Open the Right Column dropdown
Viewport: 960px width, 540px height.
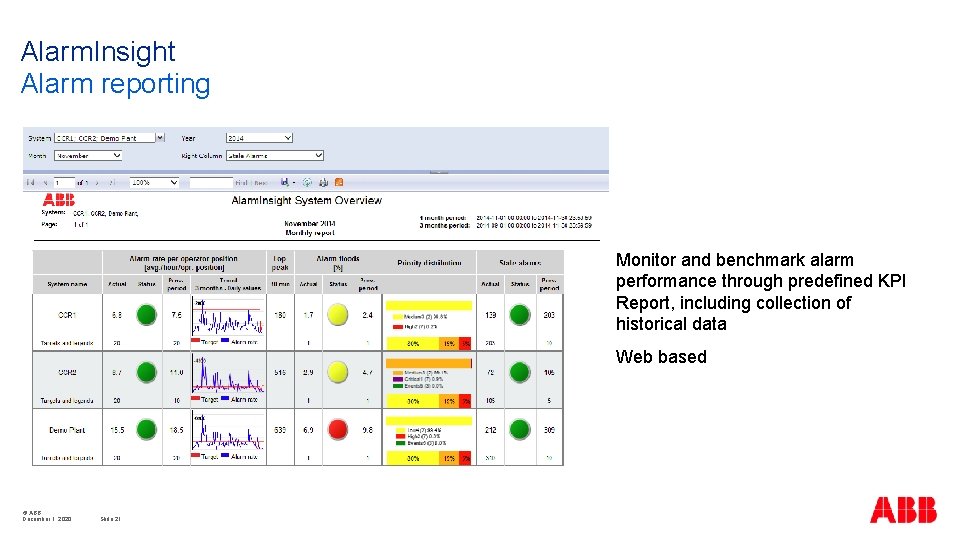click(275, 156)
